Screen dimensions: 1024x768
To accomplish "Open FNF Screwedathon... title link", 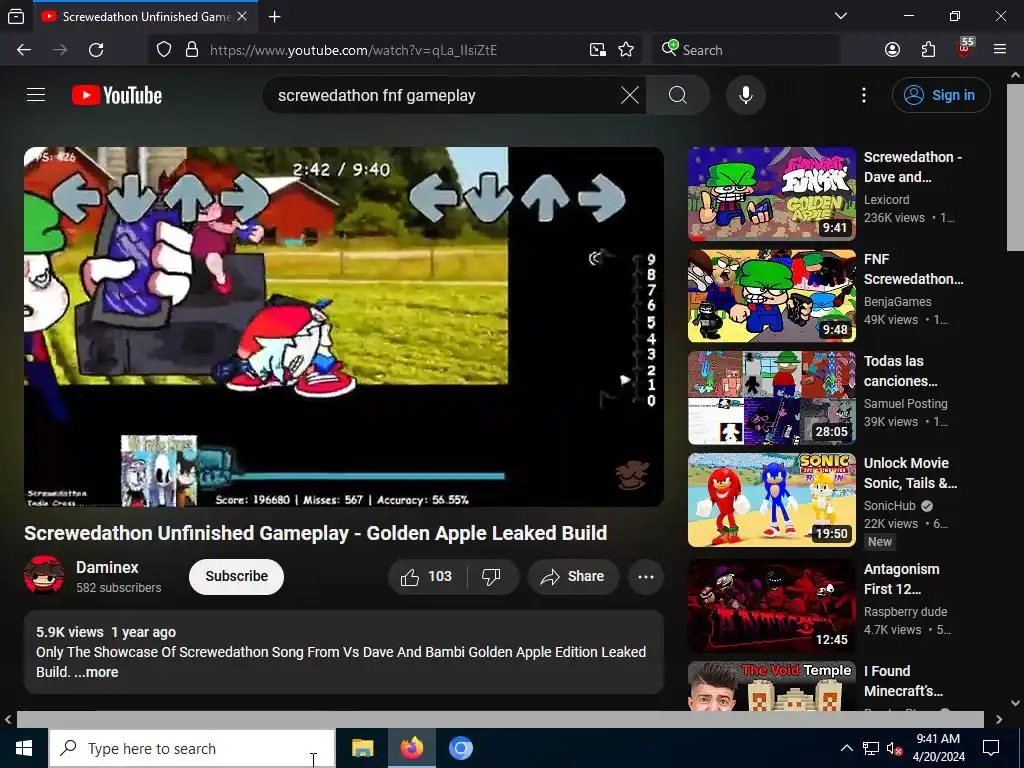I will [x=913, y=268].
